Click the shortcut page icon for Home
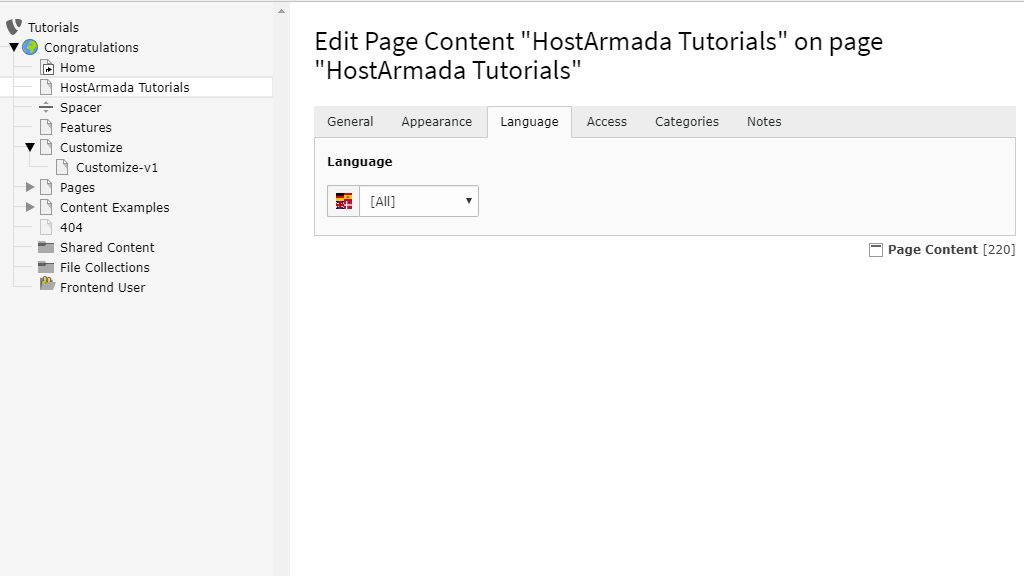Image resolution: width=1024 pixels, height=576 pixels. coord(46,67)
